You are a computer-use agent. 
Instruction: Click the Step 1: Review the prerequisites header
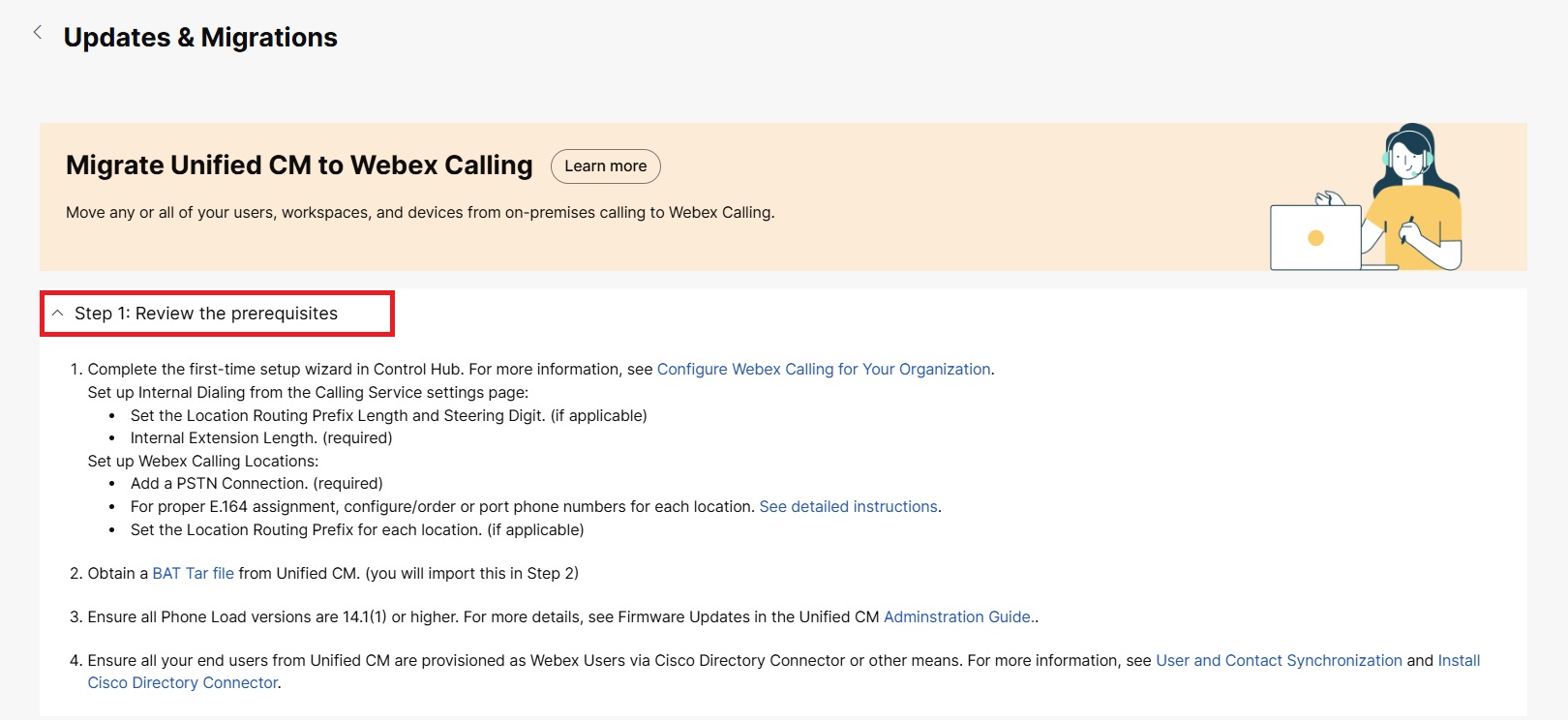pos(205,314)
